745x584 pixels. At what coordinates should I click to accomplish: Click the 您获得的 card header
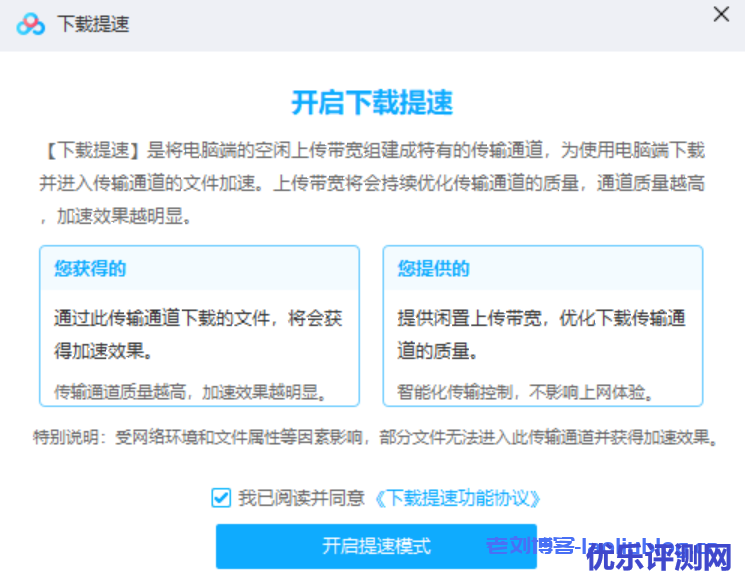[199, 268]
